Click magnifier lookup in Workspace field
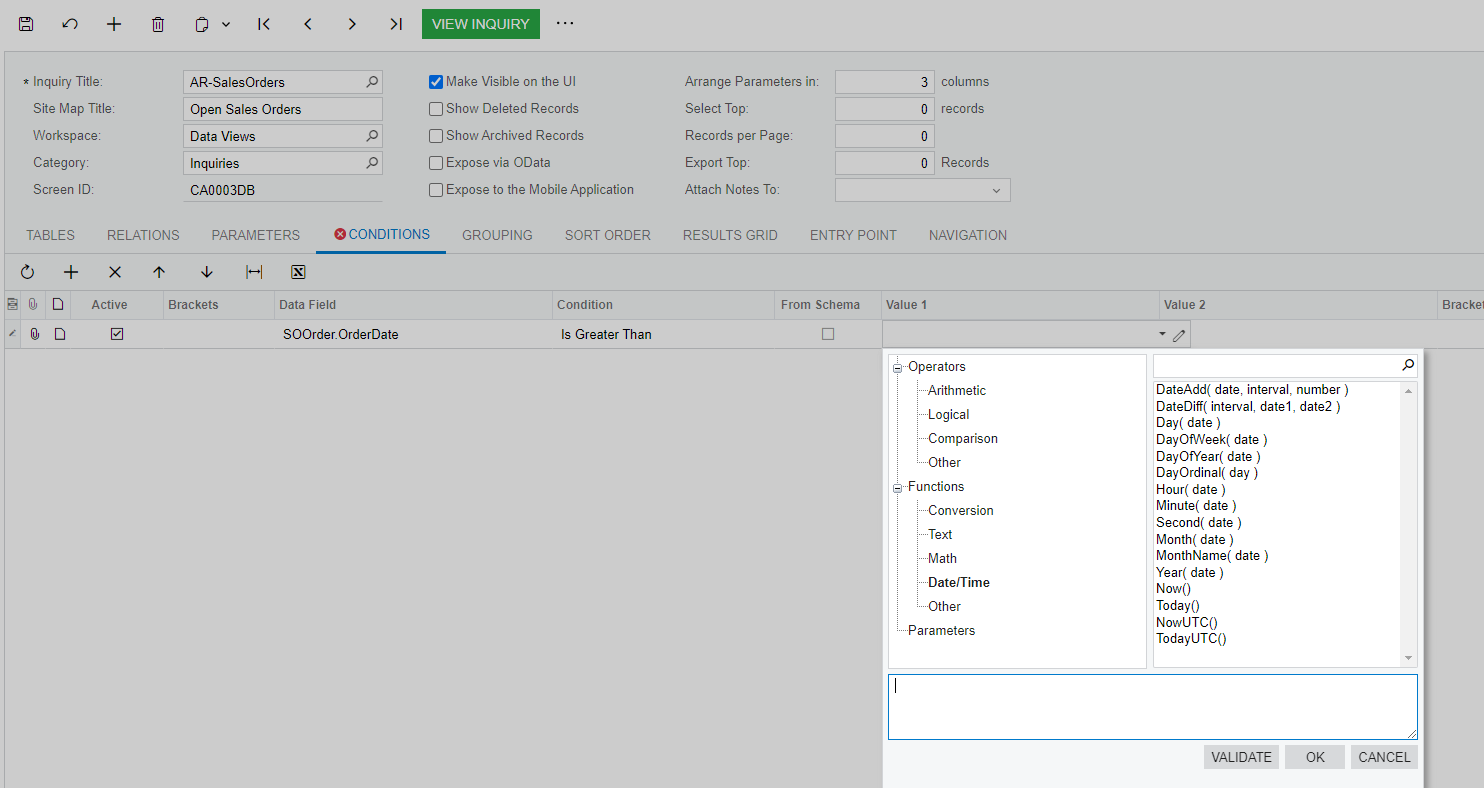Image resolution: width=1484 pixels, height=788 pixels. coord(372,136)
